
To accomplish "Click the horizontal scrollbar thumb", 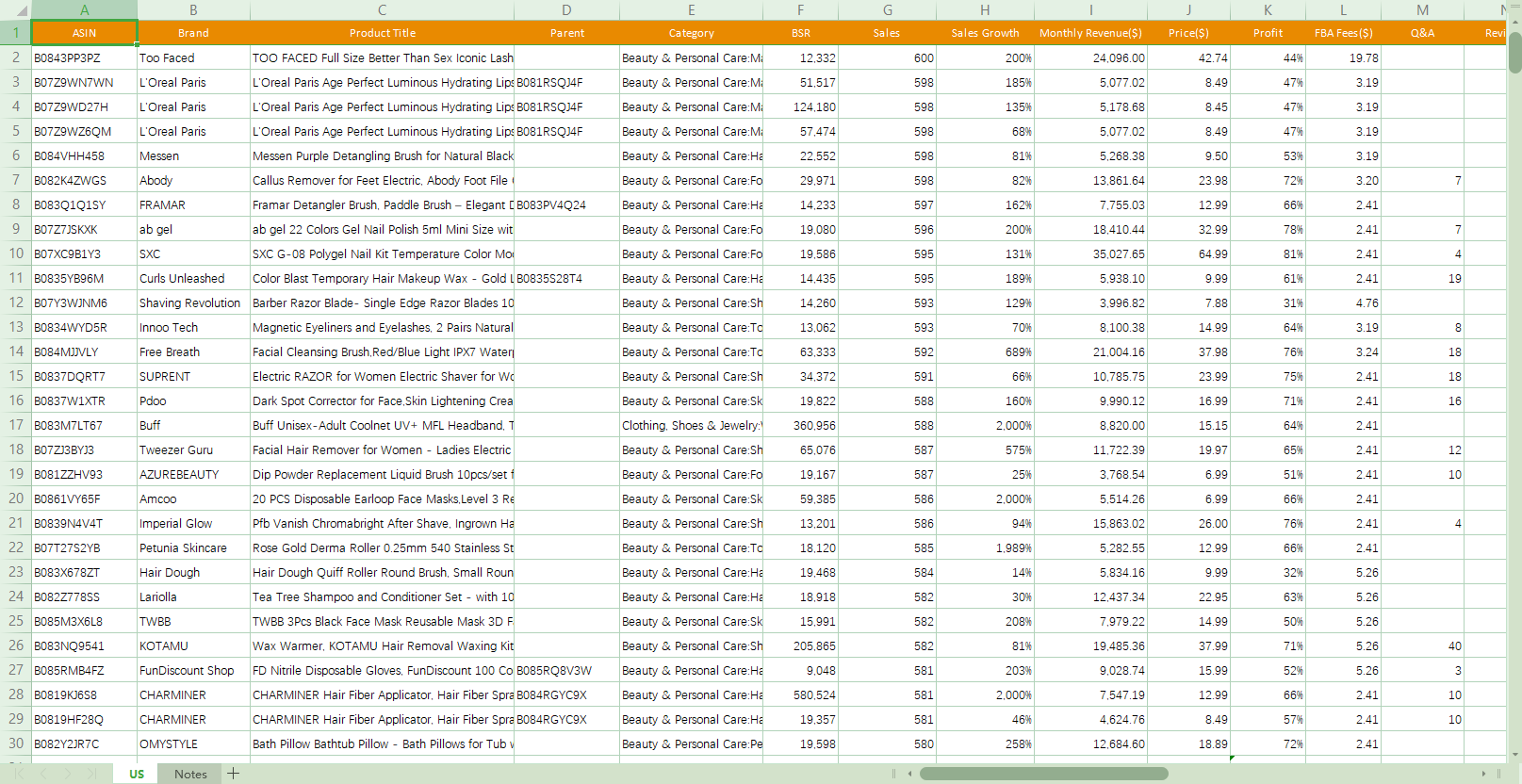I will click(x=1043, y=774).
